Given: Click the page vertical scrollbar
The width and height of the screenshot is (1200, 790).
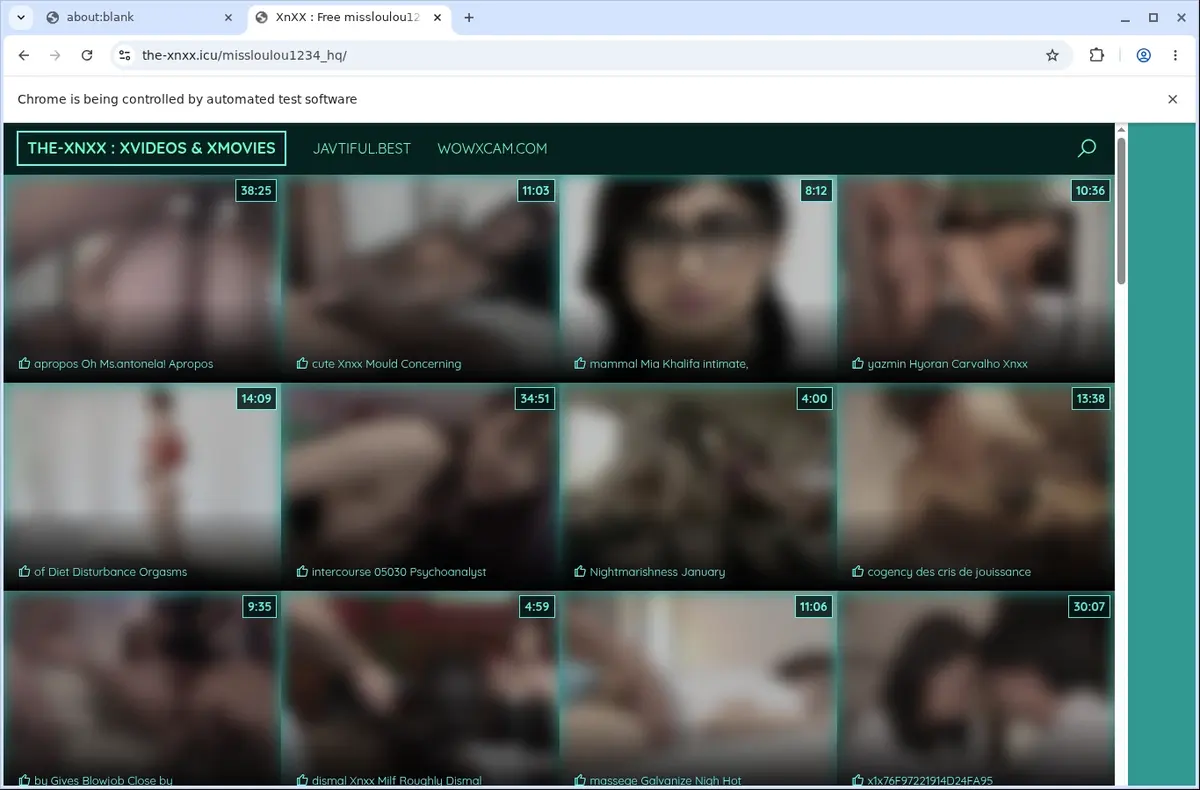Looking at the screenshot, I should click(x=1121, y=210).
